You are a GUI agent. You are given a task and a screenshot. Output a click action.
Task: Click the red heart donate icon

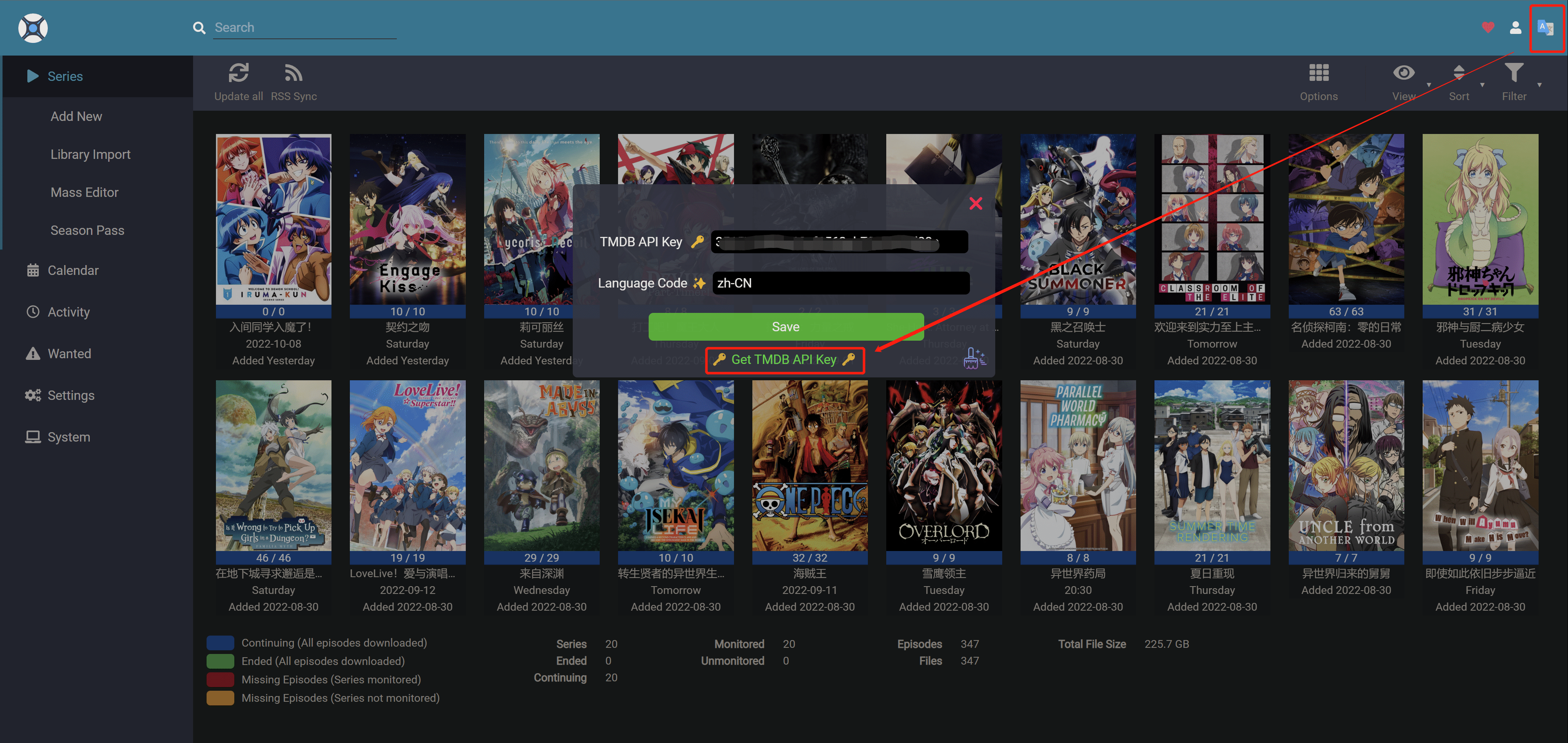[1488, 27]
